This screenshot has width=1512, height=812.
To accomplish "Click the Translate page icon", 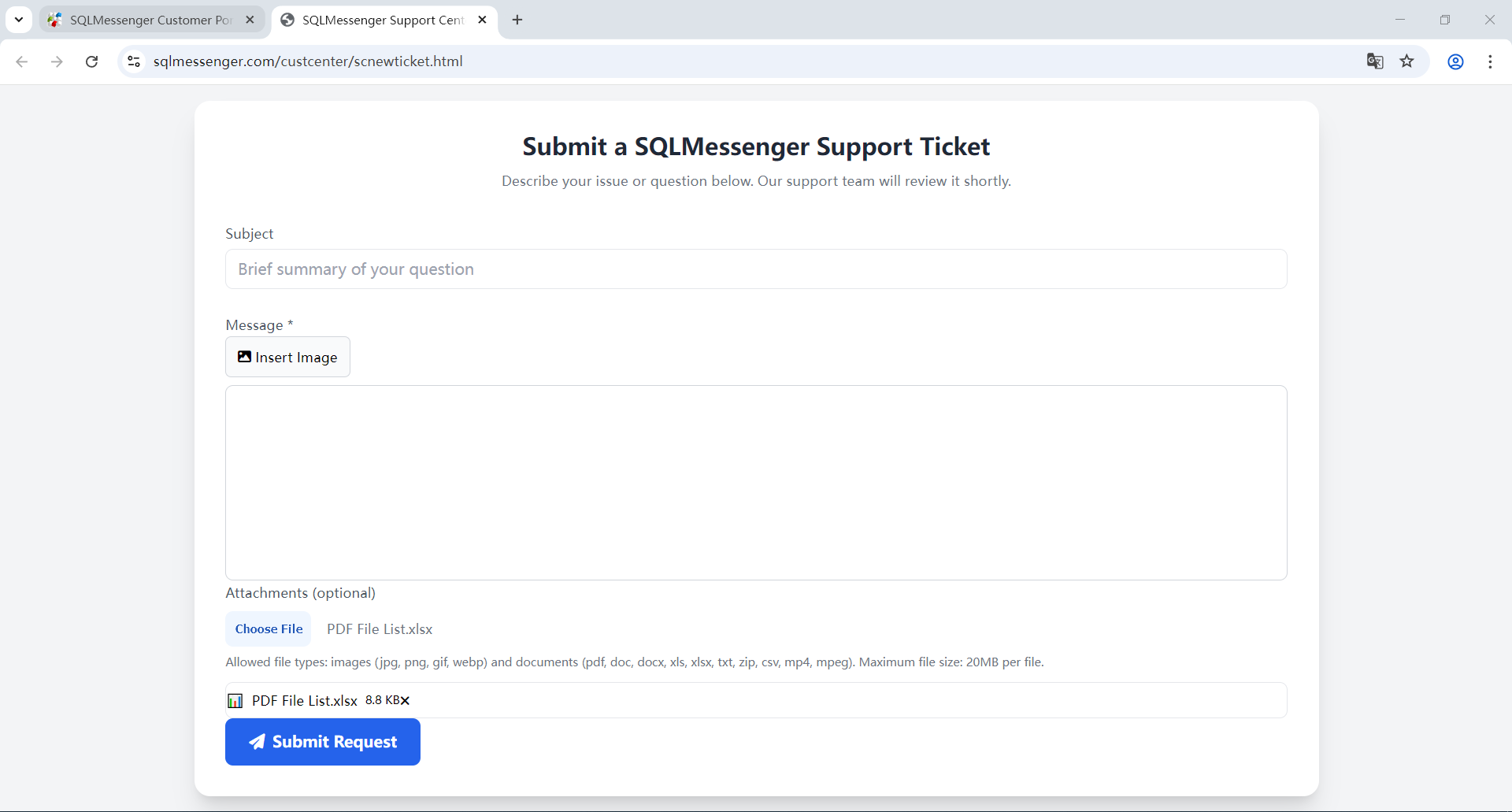I will tap(1375, 61).
